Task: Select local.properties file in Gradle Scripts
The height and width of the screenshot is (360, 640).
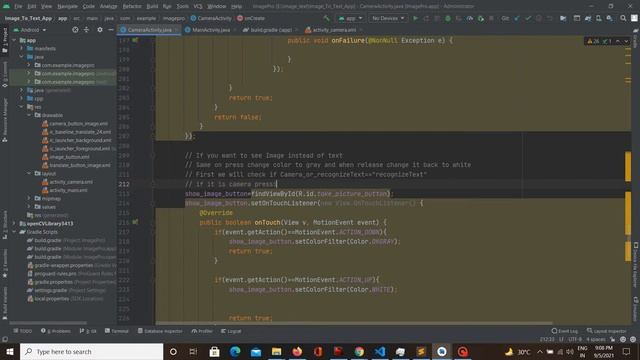Action: tap(65, 299)
